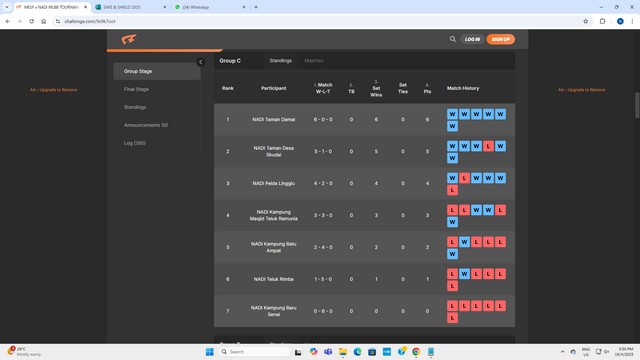Open the browser extensions puzzle icon
Image resolution: width=640 pixels, height=360 pixels.
[x=602, y=21]
